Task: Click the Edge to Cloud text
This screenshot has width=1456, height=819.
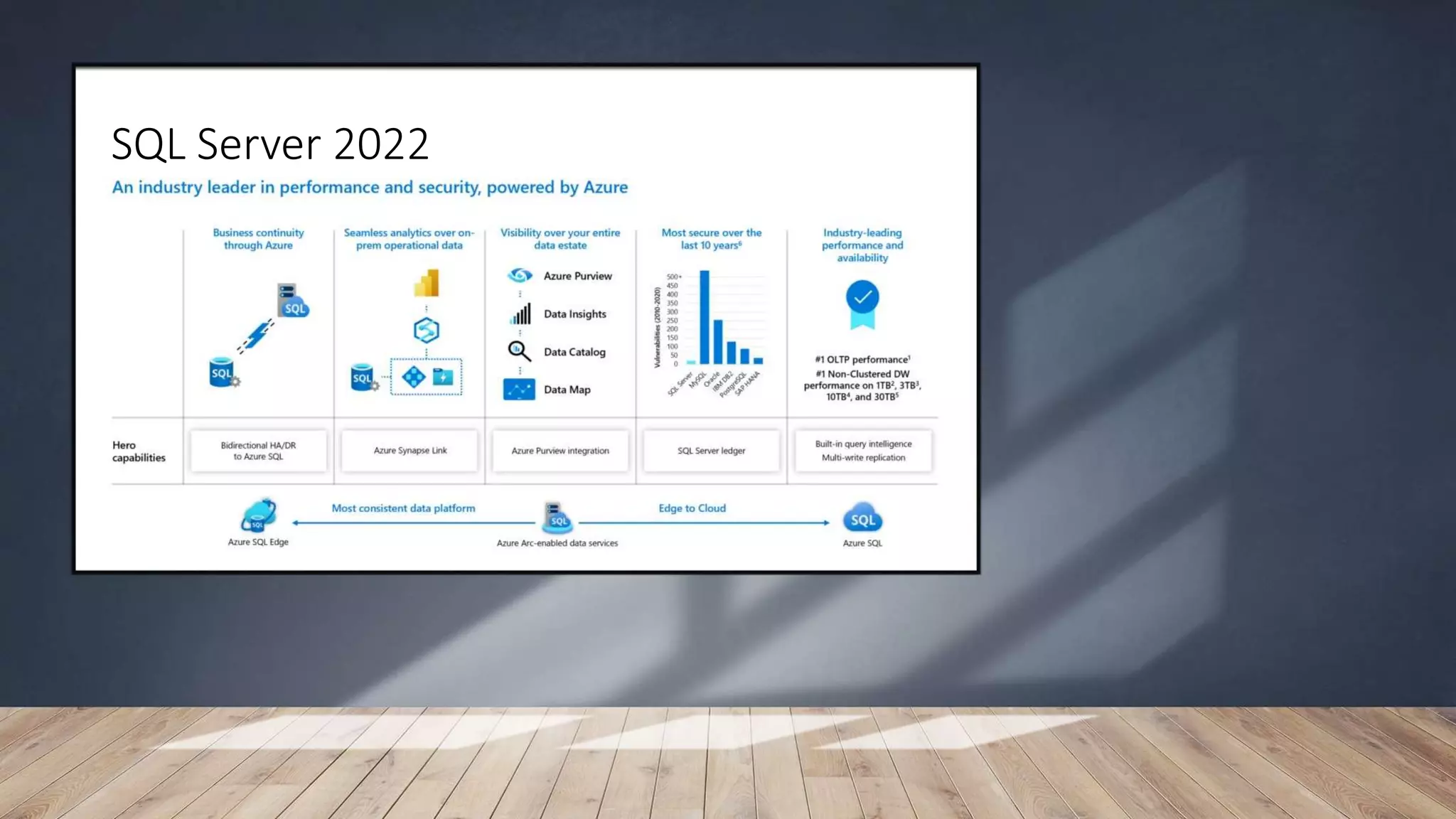Action: pos(692,508)
